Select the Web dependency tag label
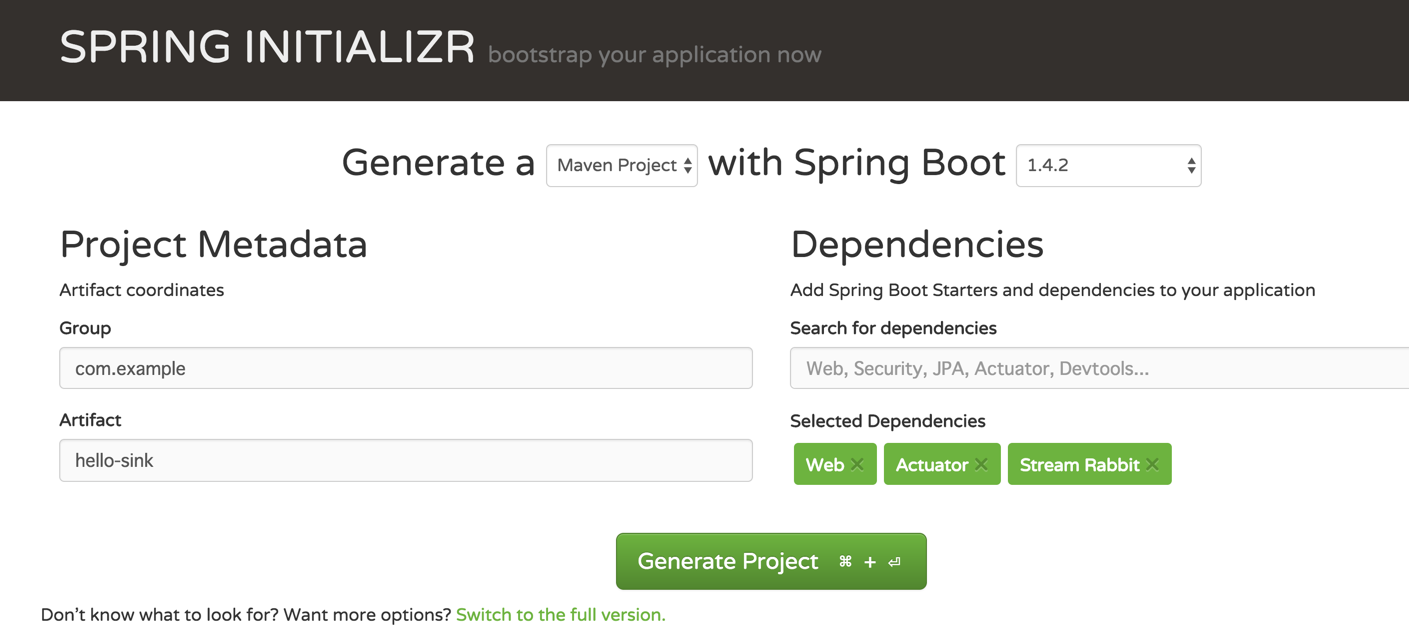This screenshot has height=640, width=1409. tap(824, 465)
